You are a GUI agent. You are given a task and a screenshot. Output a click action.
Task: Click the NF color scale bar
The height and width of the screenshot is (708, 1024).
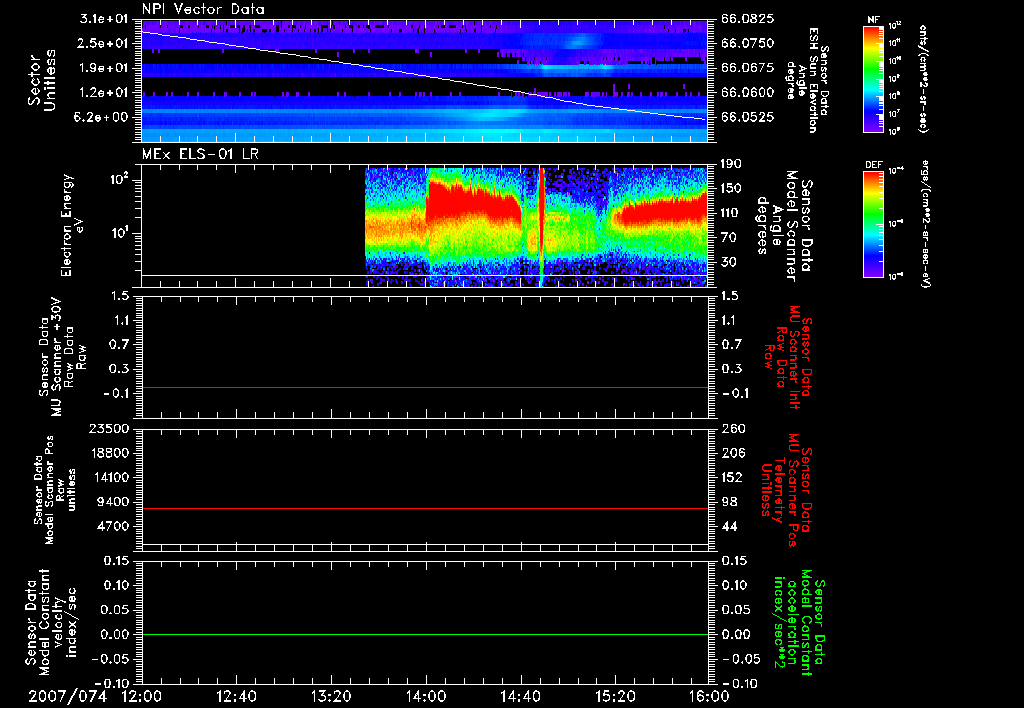873,79
